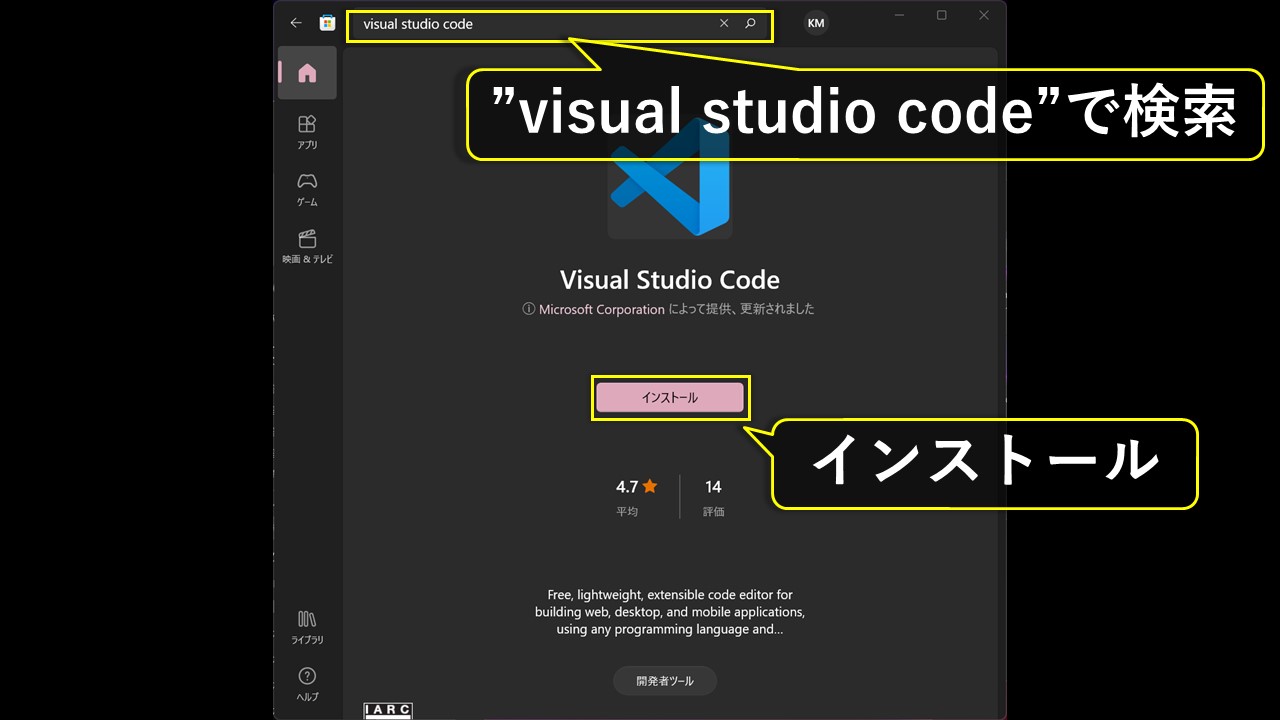Open ライブラリ in the sidebar
This screenshot has width=1280, height=720.
pyautogui.click(x=307, y=627)
